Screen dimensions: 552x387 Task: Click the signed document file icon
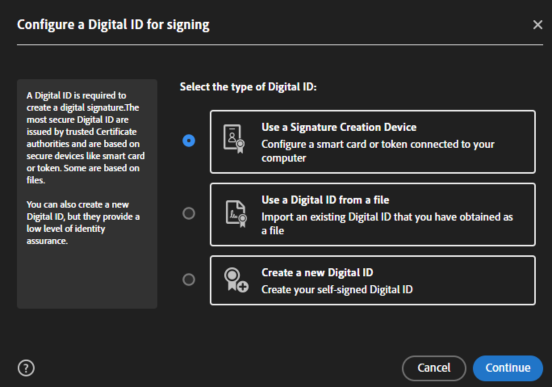tap(236, 213)
